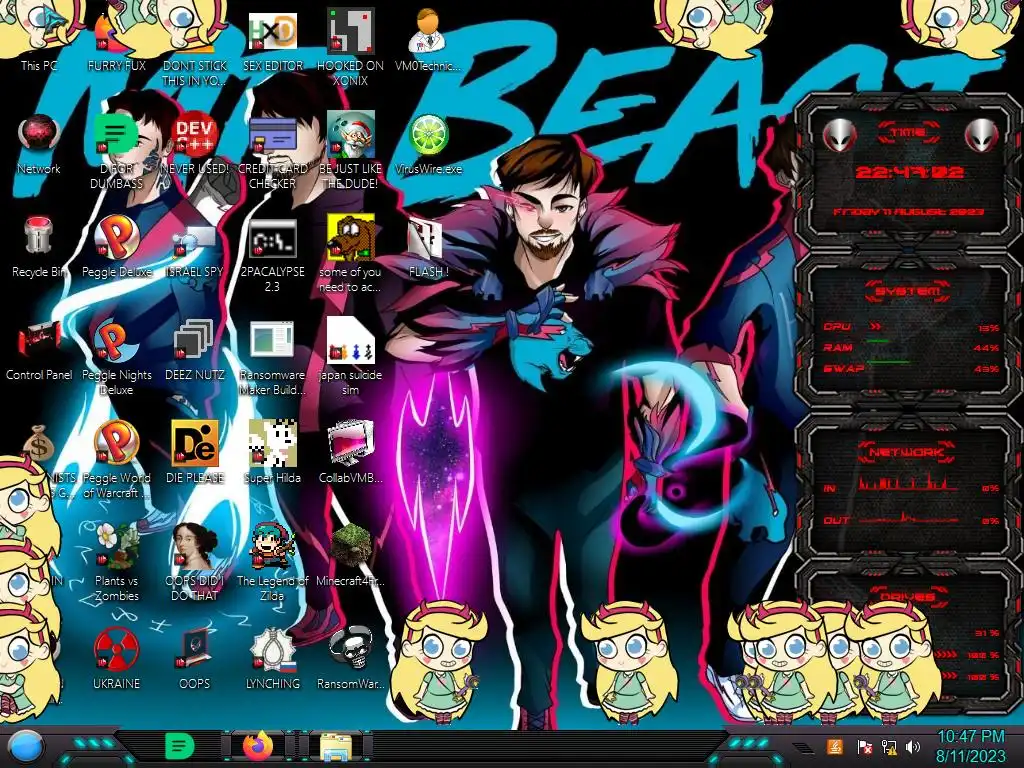Click the orange tray application icon

click(x=835, y=746)
